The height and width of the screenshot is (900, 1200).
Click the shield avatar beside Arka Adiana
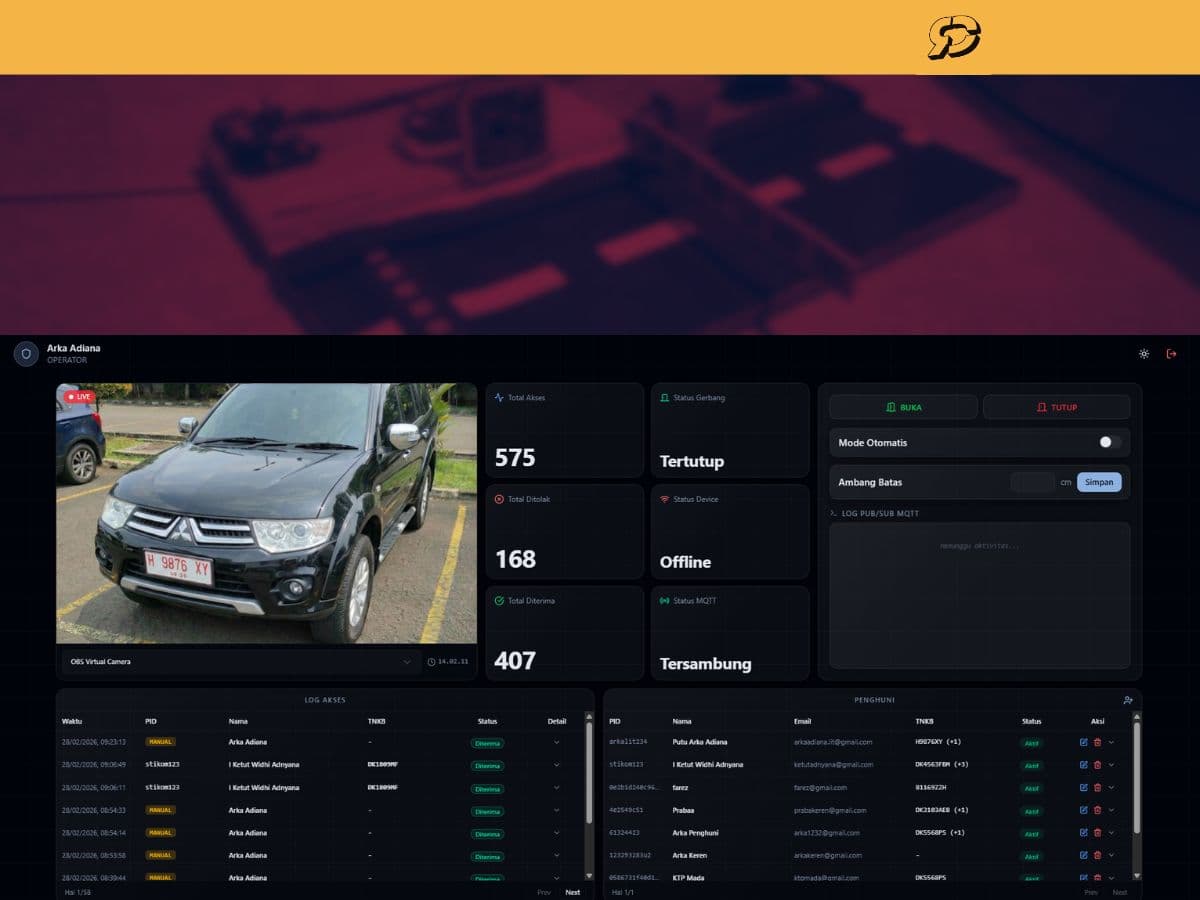(26, 354)
